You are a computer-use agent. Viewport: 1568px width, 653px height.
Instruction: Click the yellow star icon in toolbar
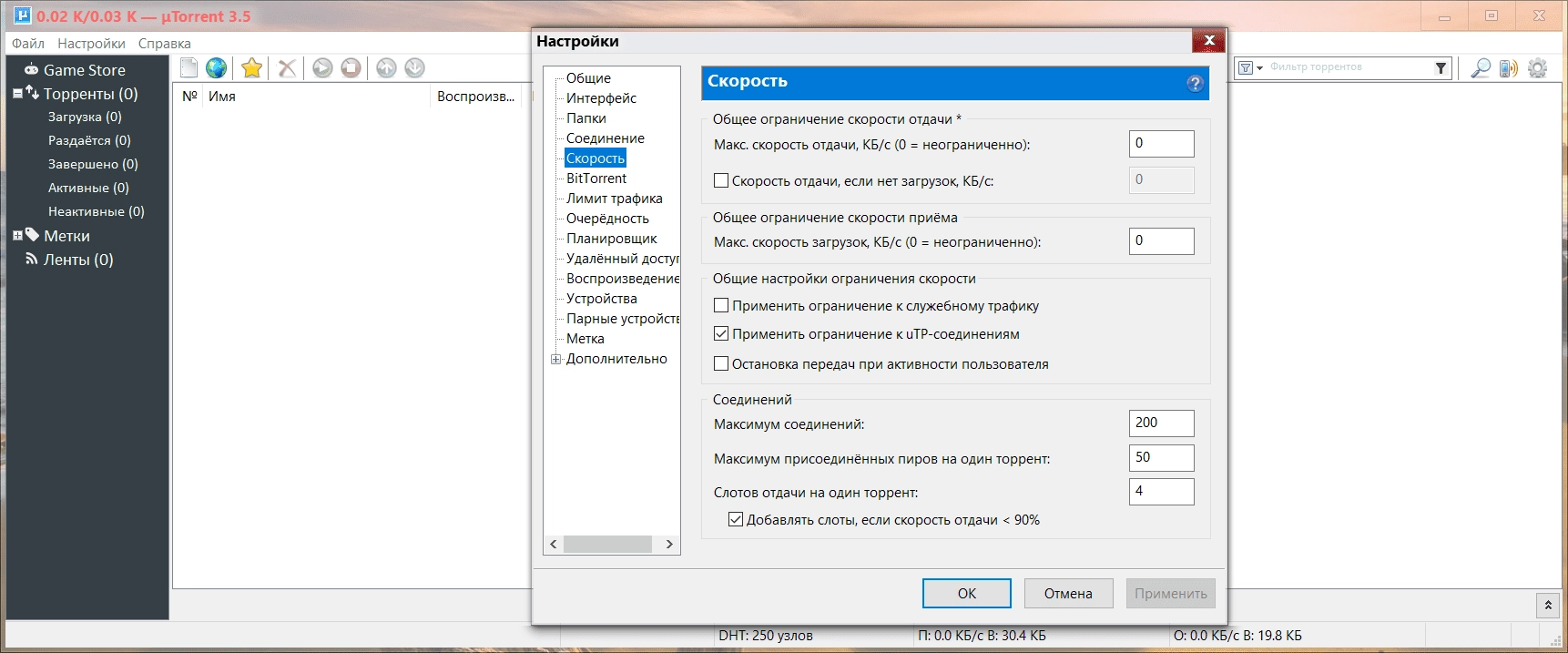tap(252, 67)
